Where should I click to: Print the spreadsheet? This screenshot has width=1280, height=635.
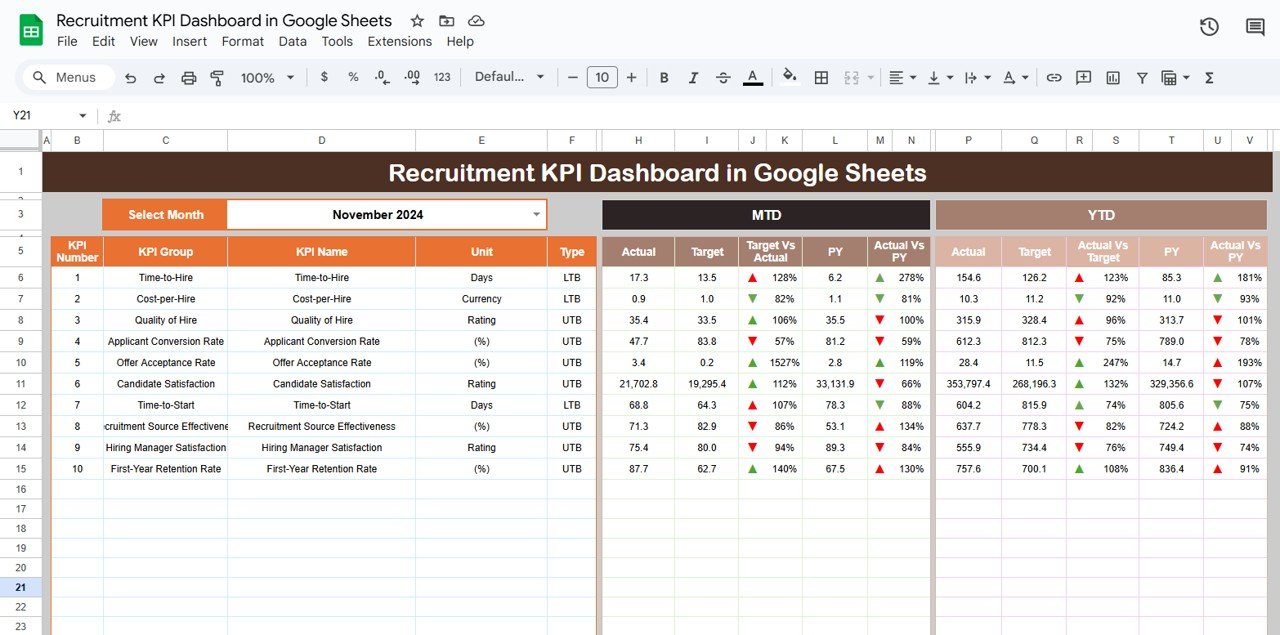coord(188,77)
